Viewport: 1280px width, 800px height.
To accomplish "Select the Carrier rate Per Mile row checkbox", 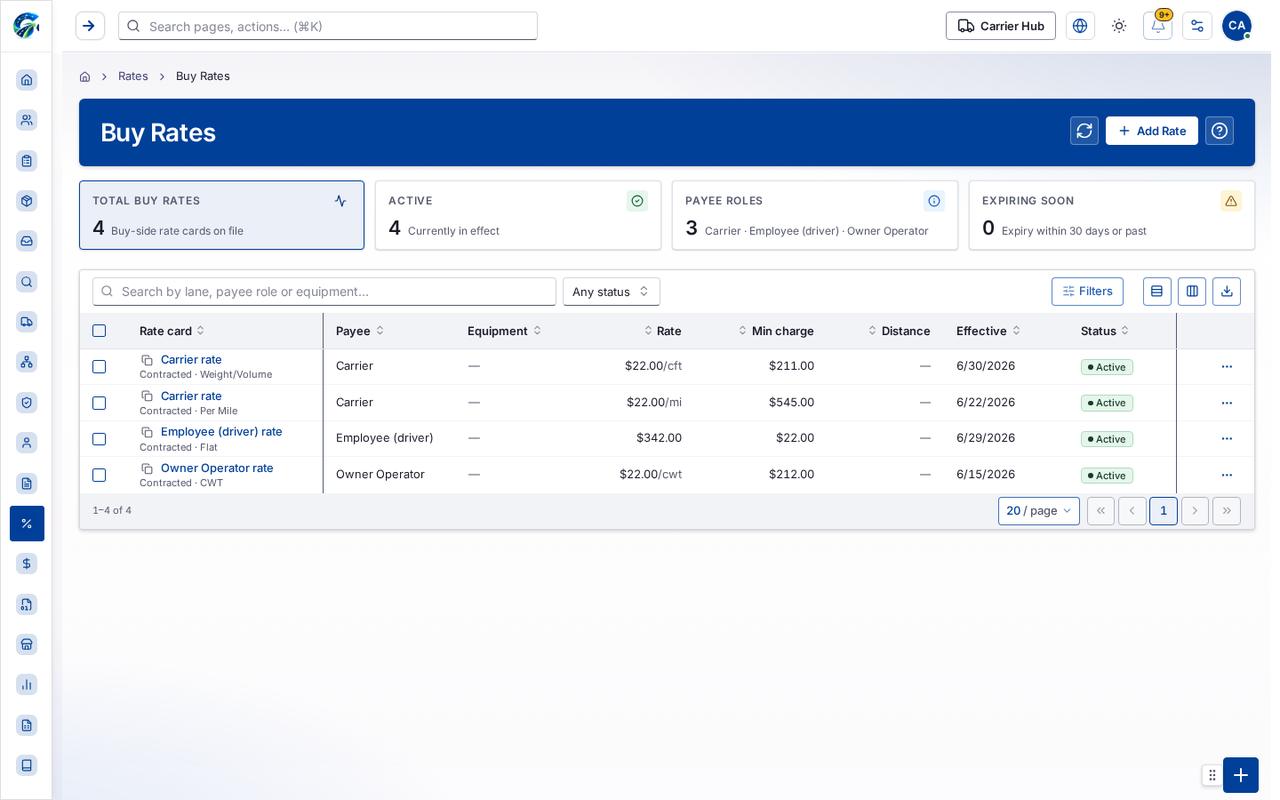I will (x=99, y=403).
